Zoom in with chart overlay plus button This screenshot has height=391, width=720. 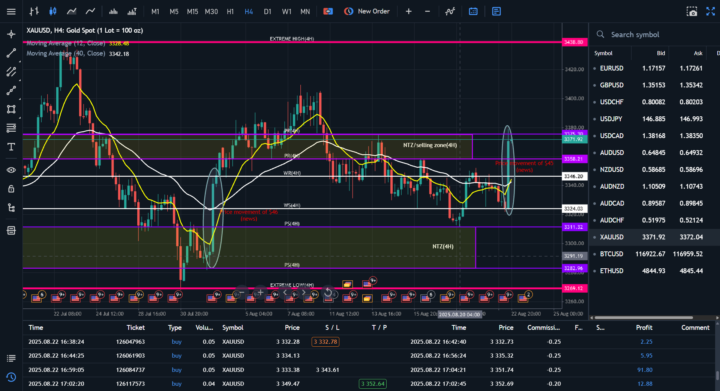pos(260,292)
